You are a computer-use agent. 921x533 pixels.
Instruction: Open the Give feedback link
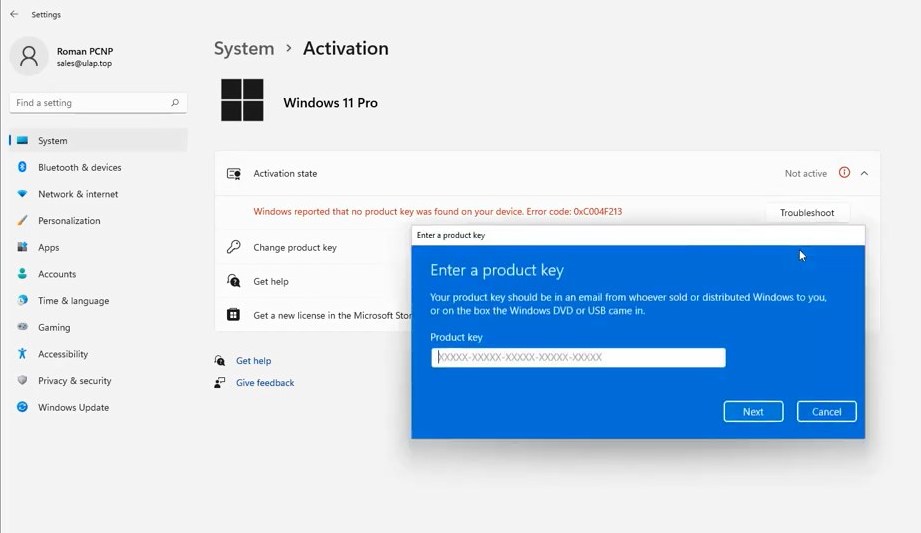[265, 383]
